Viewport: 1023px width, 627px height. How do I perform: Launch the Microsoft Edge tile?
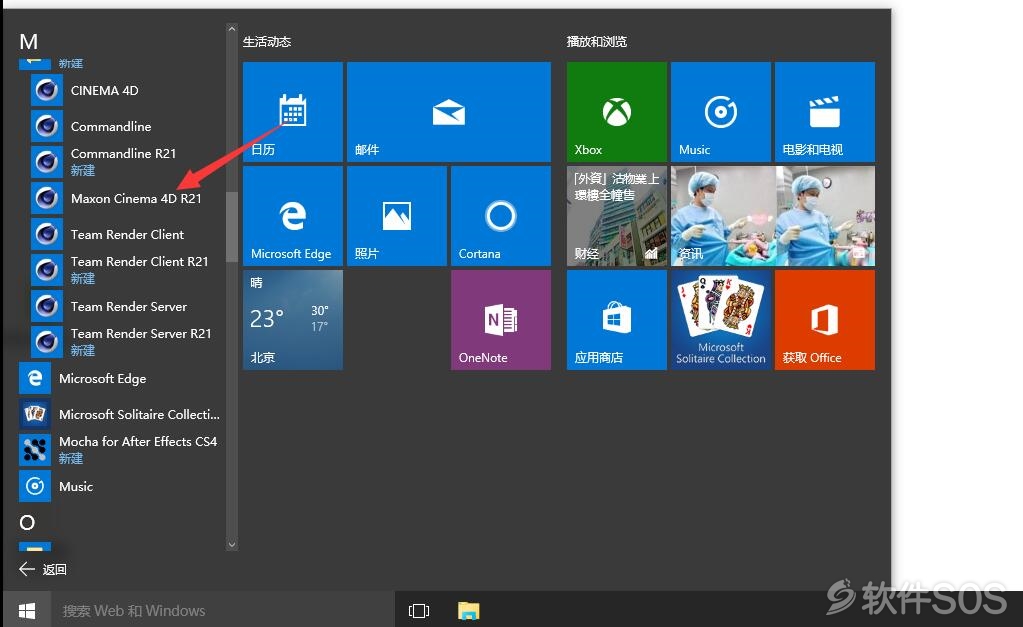click(x=293, y=216)
